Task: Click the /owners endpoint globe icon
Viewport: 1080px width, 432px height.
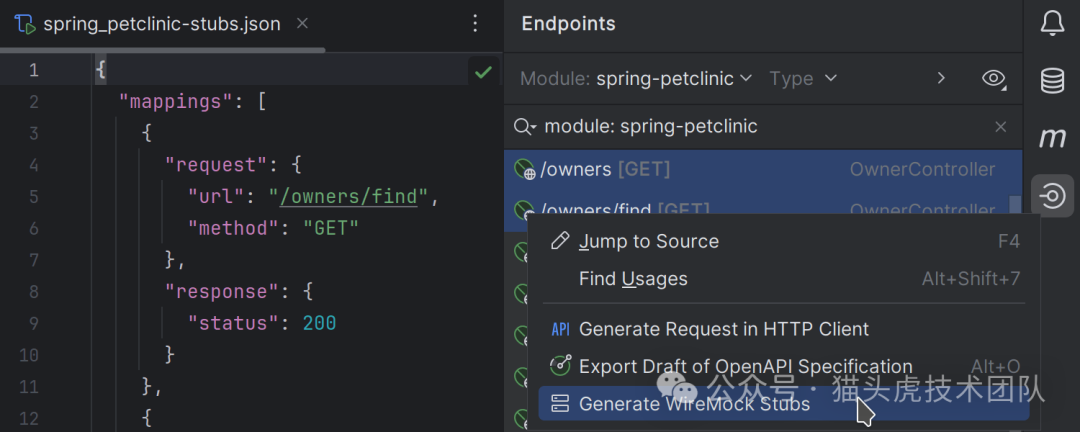Action: click(x=525, y=170)
